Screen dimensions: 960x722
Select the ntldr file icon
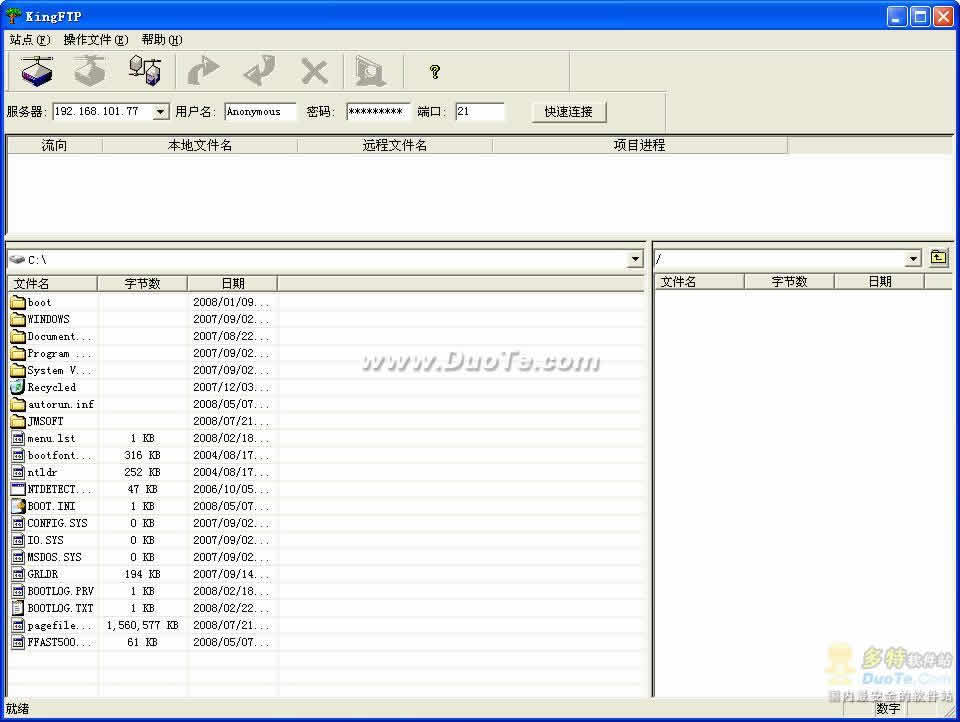coord(18,473)
